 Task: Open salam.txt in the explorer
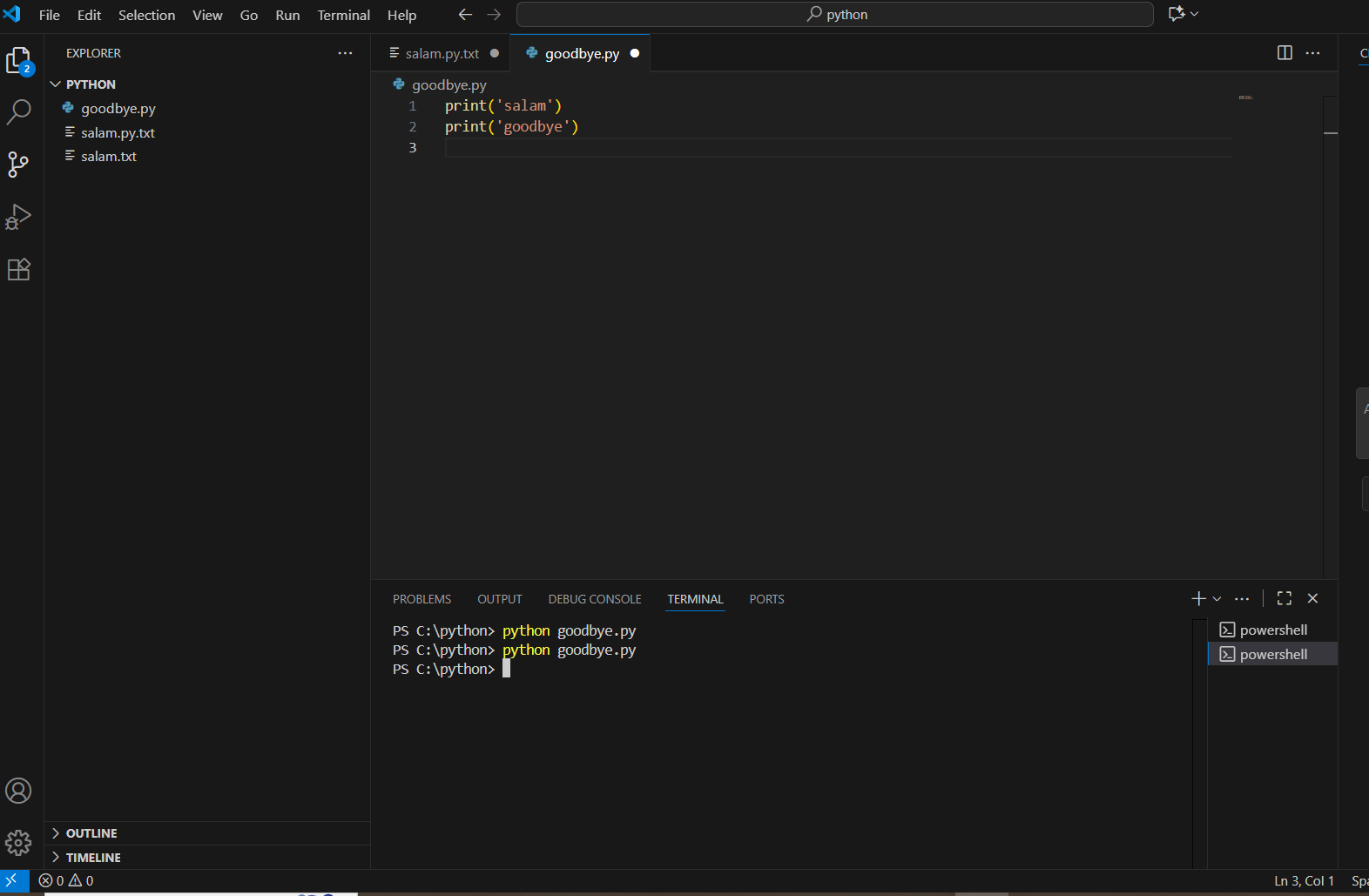(x=109, y=157)
